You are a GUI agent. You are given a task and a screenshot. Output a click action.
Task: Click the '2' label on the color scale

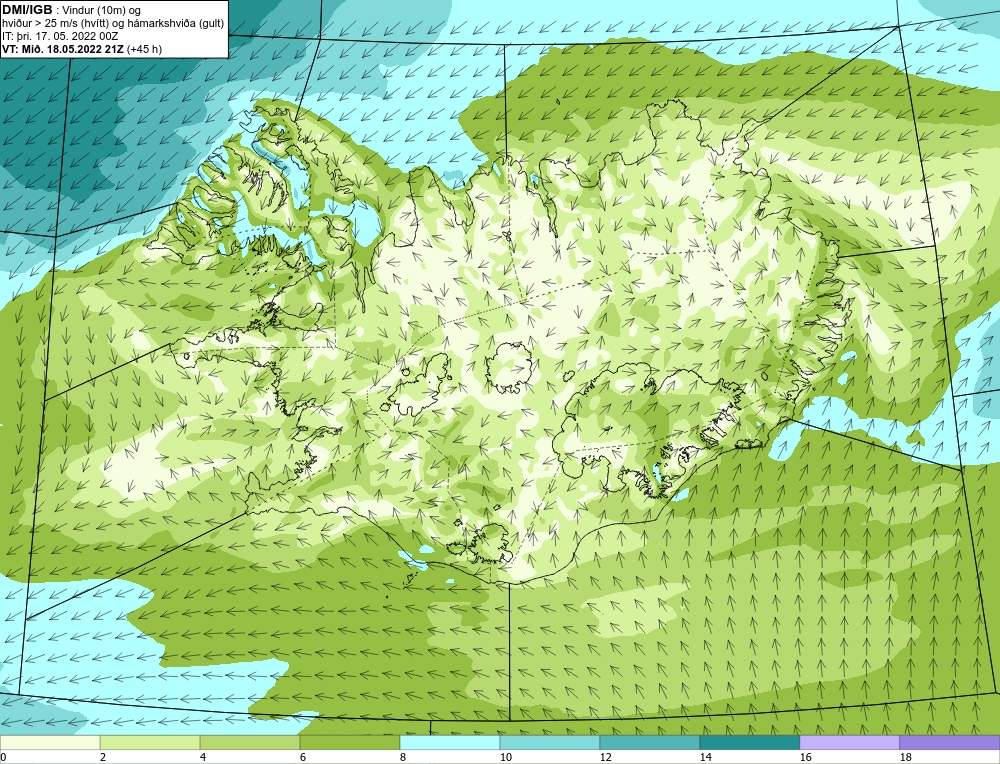click(103, 757)
